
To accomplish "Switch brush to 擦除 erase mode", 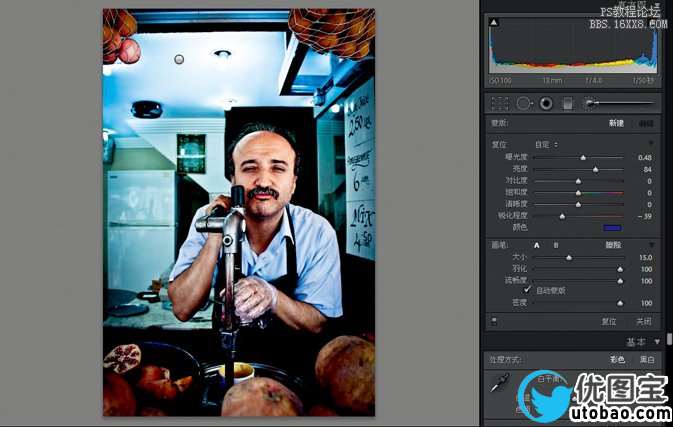I will (x=613, y=245).
